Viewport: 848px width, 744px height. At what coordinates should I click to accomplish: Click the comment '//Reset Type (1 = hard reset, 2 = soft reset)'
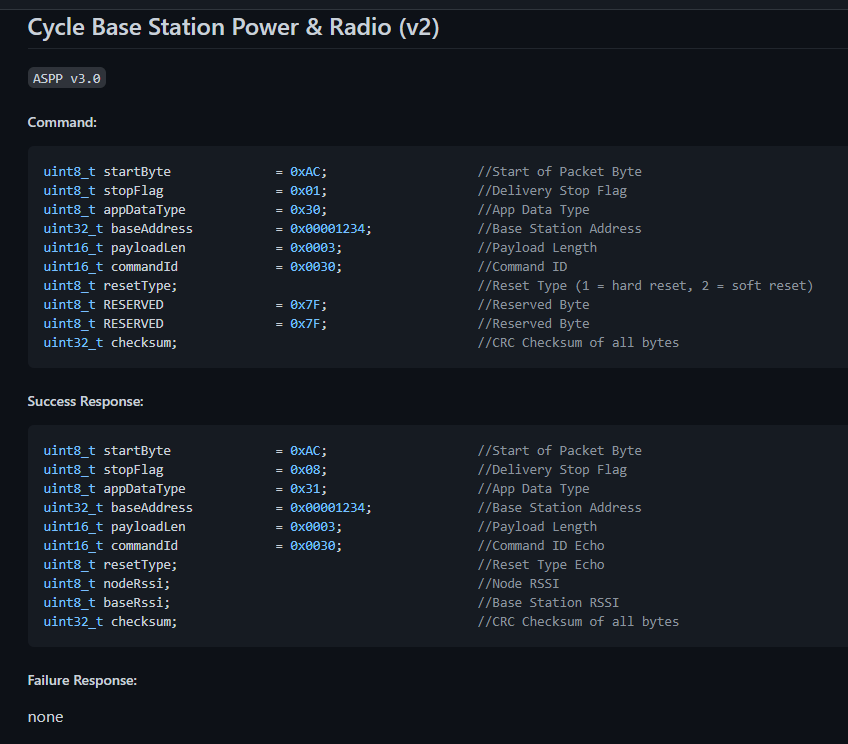pyautogui.click(x=645, y=286)
